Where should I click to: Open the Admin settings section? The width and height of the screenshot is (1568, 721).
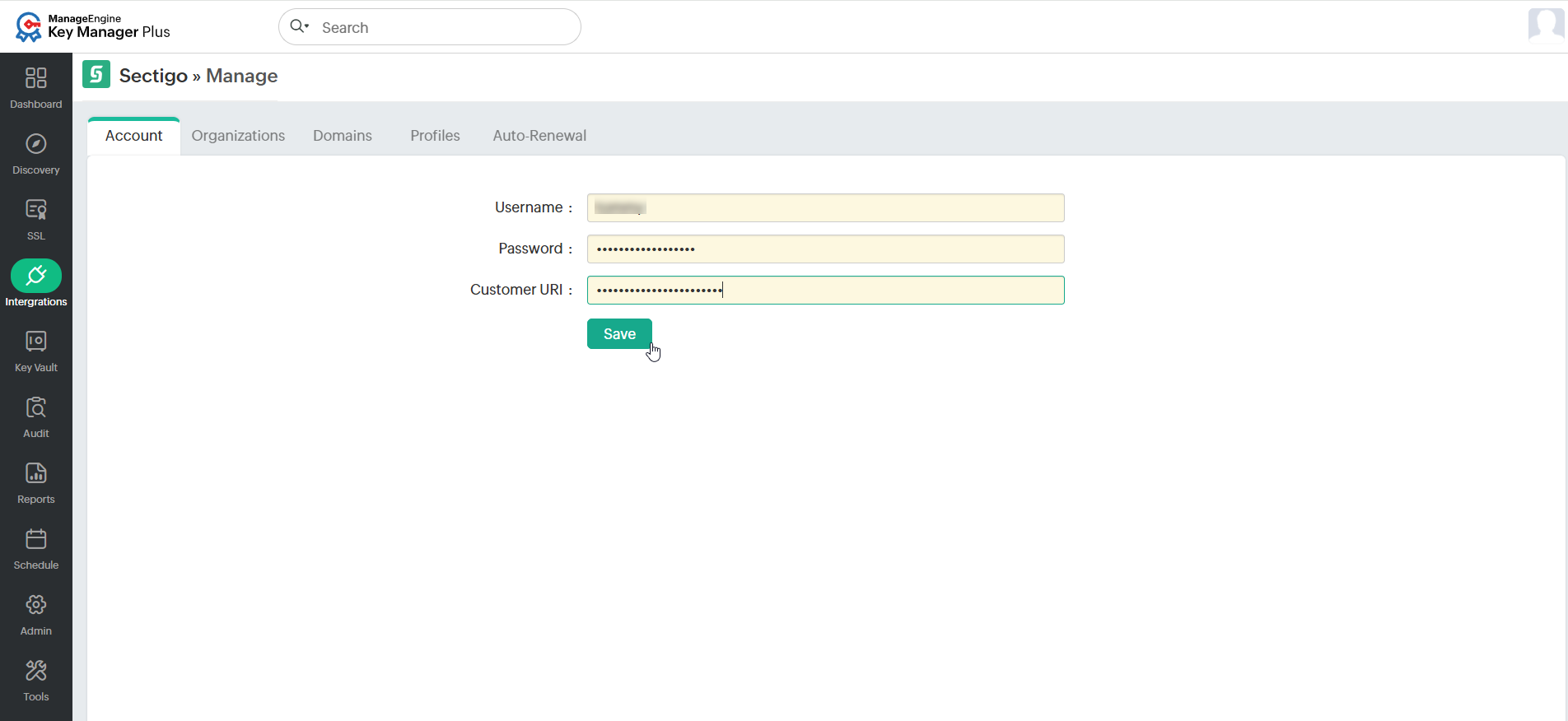36,614
